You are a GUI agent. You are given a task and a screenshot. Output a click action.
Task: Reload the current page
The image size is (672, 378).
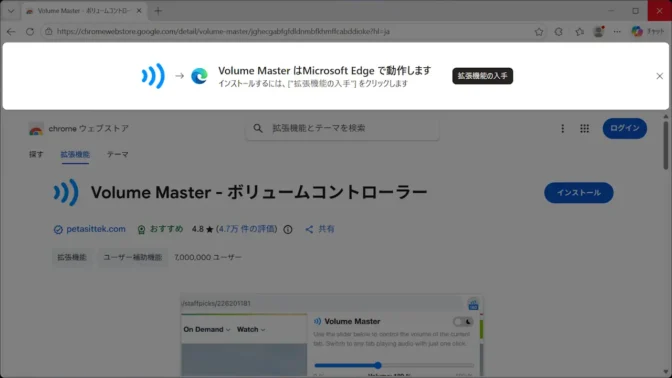click(30, 32)
